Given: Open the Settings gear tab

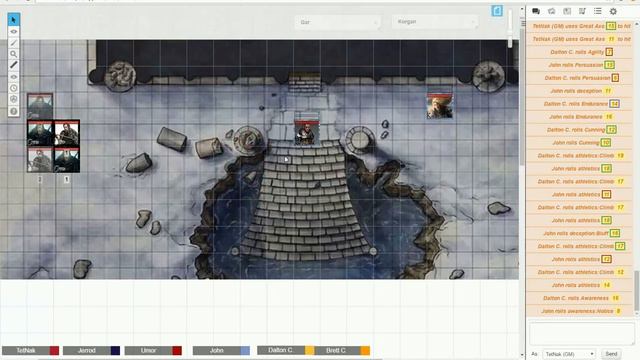Looking at the screenshot, I should pos(613,11).
